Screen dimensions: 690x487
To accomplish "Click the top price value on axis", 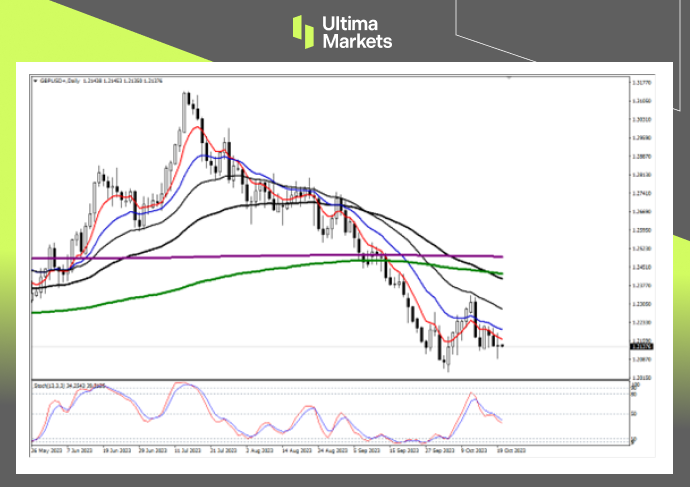I will click(643, 82).
